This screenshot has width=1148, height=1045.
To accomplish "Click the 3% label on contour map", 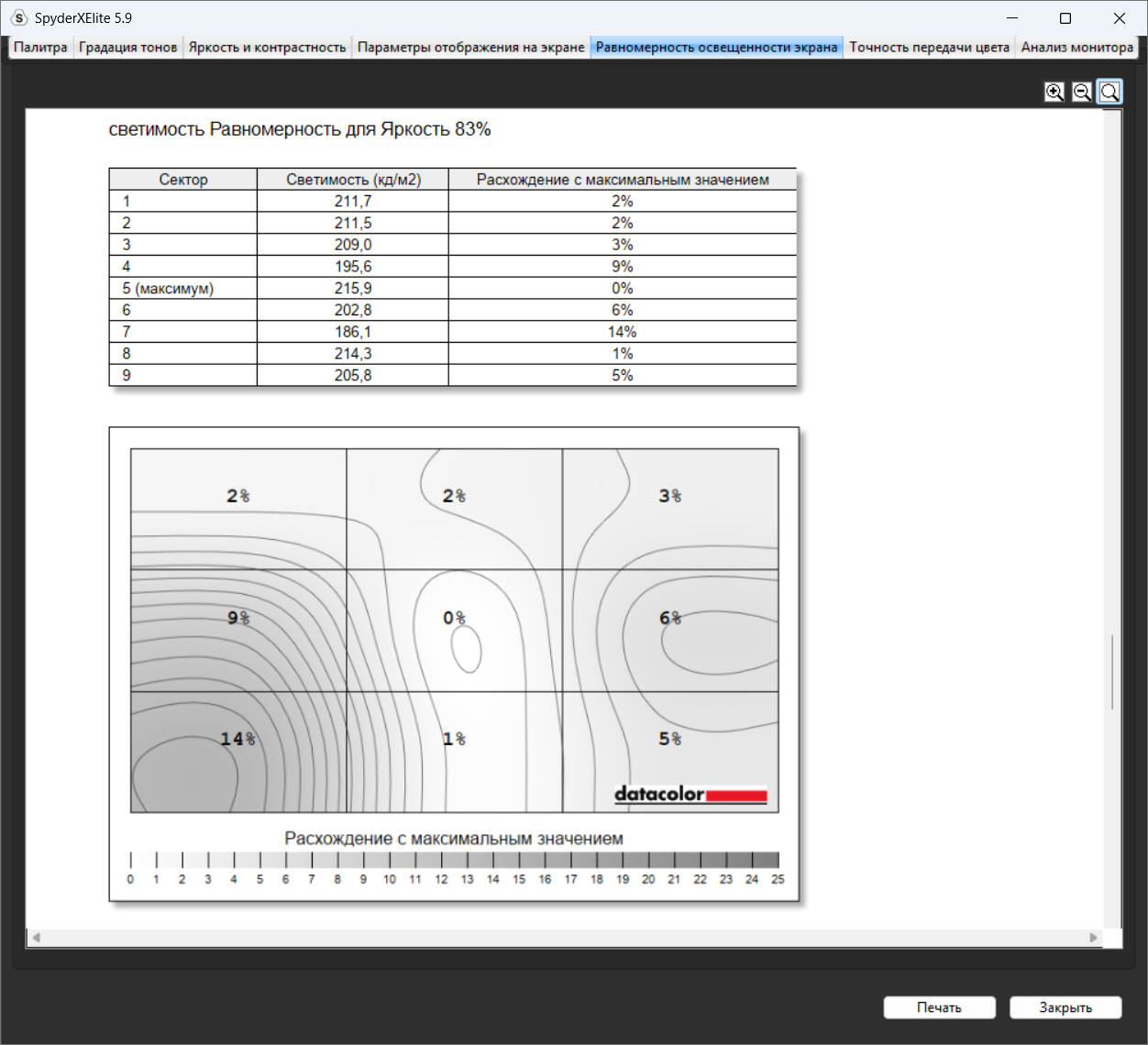I will (x=670, y=496).
